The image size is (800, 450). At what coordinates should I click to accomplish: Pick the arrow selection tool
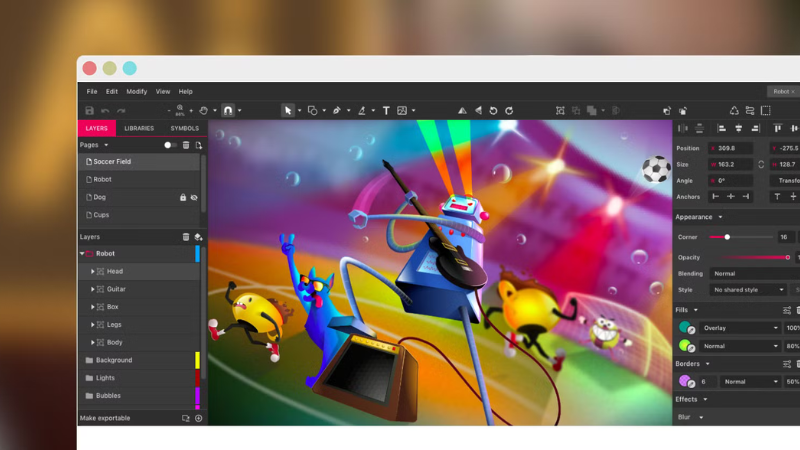[x=287, y=111]
